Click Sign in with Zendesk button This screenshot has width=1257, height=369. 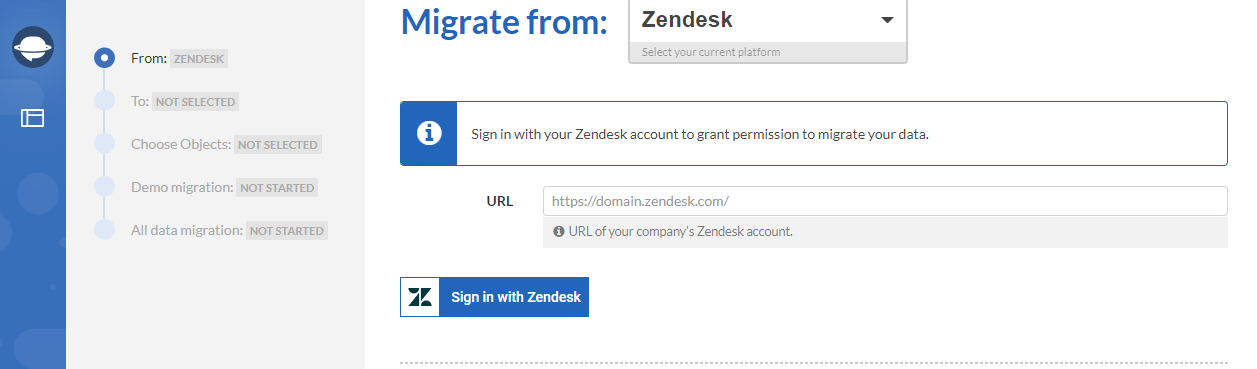(x=494, y=297)
